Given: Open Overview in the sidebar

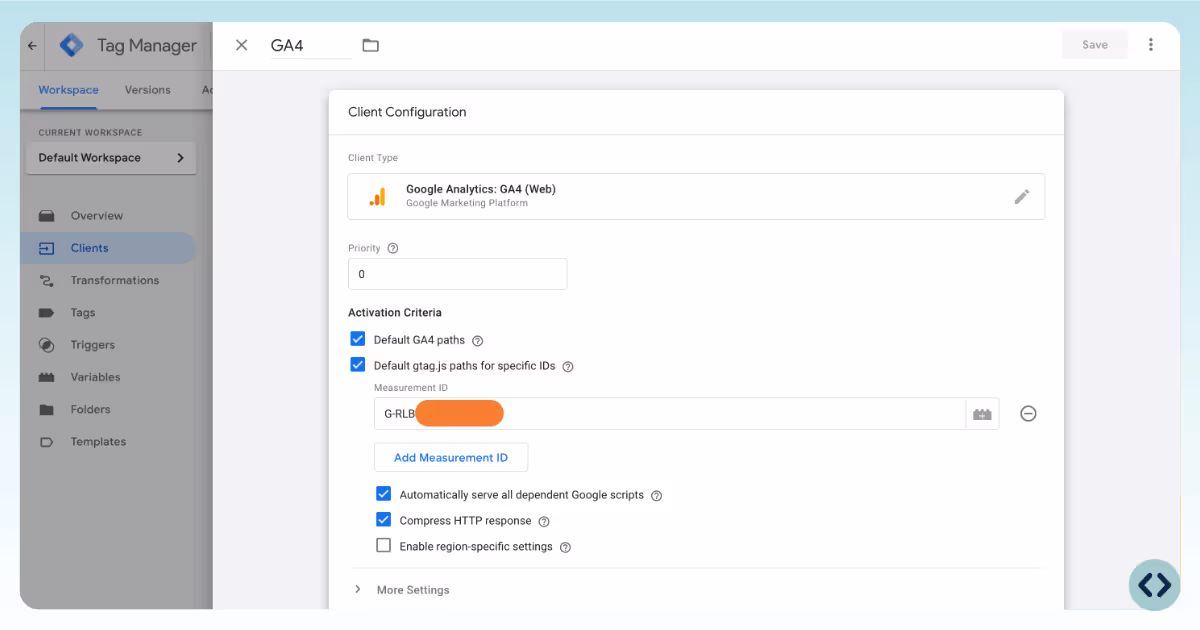Looking at the screenshot, I should pyautogui.click(x=97, y=216).
